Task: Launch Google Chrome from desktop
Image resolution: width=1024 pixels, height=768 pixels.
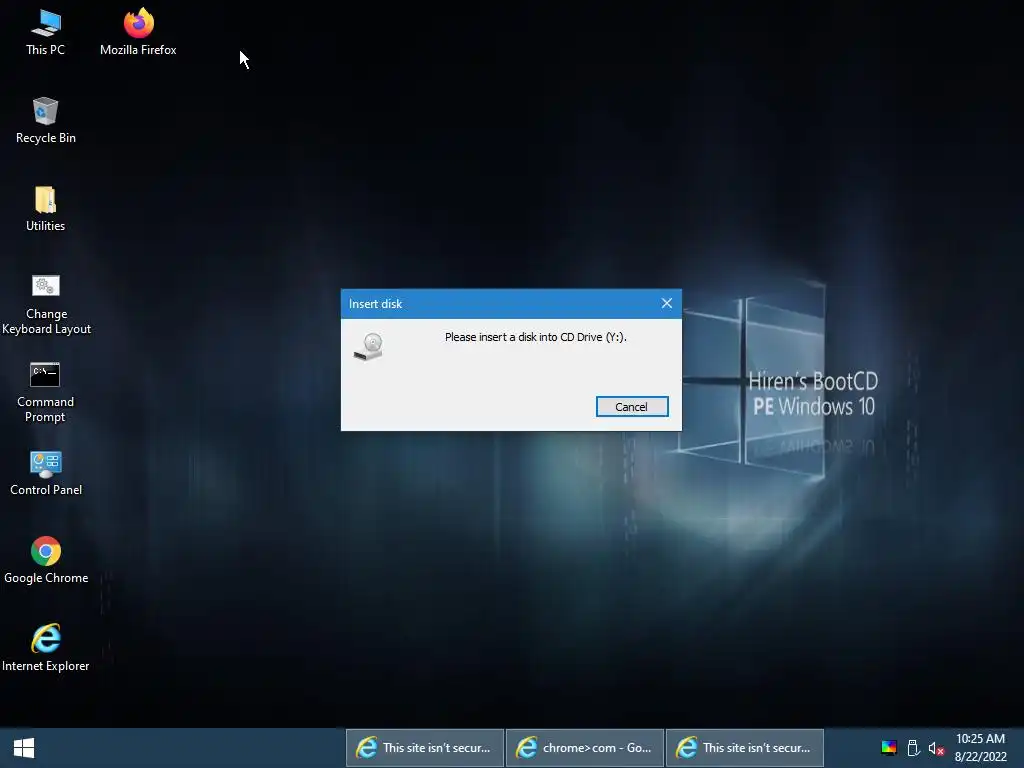Action: coord(46,561)
